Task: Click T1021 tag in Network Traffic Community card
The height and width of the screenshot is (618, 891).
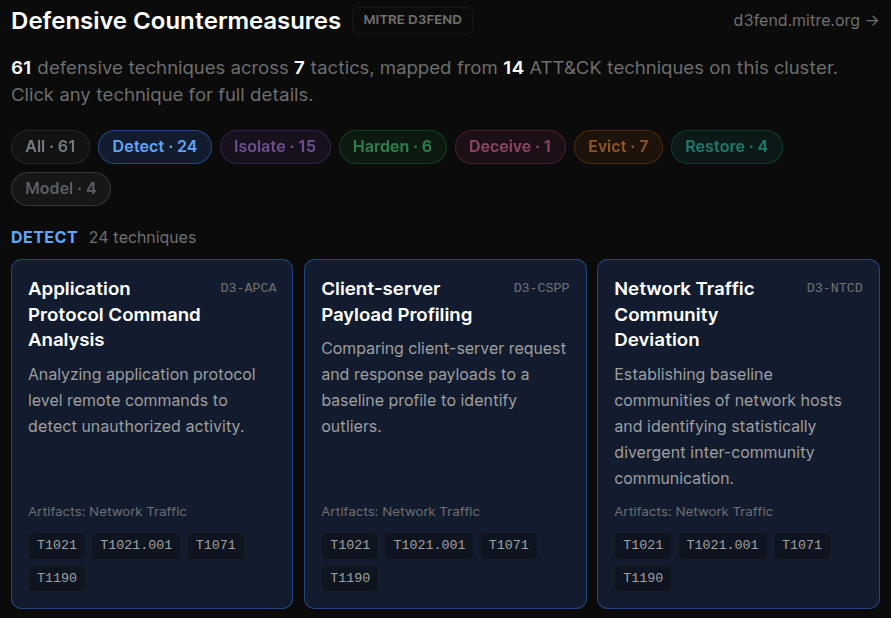Action: click(x=643, y=545)
